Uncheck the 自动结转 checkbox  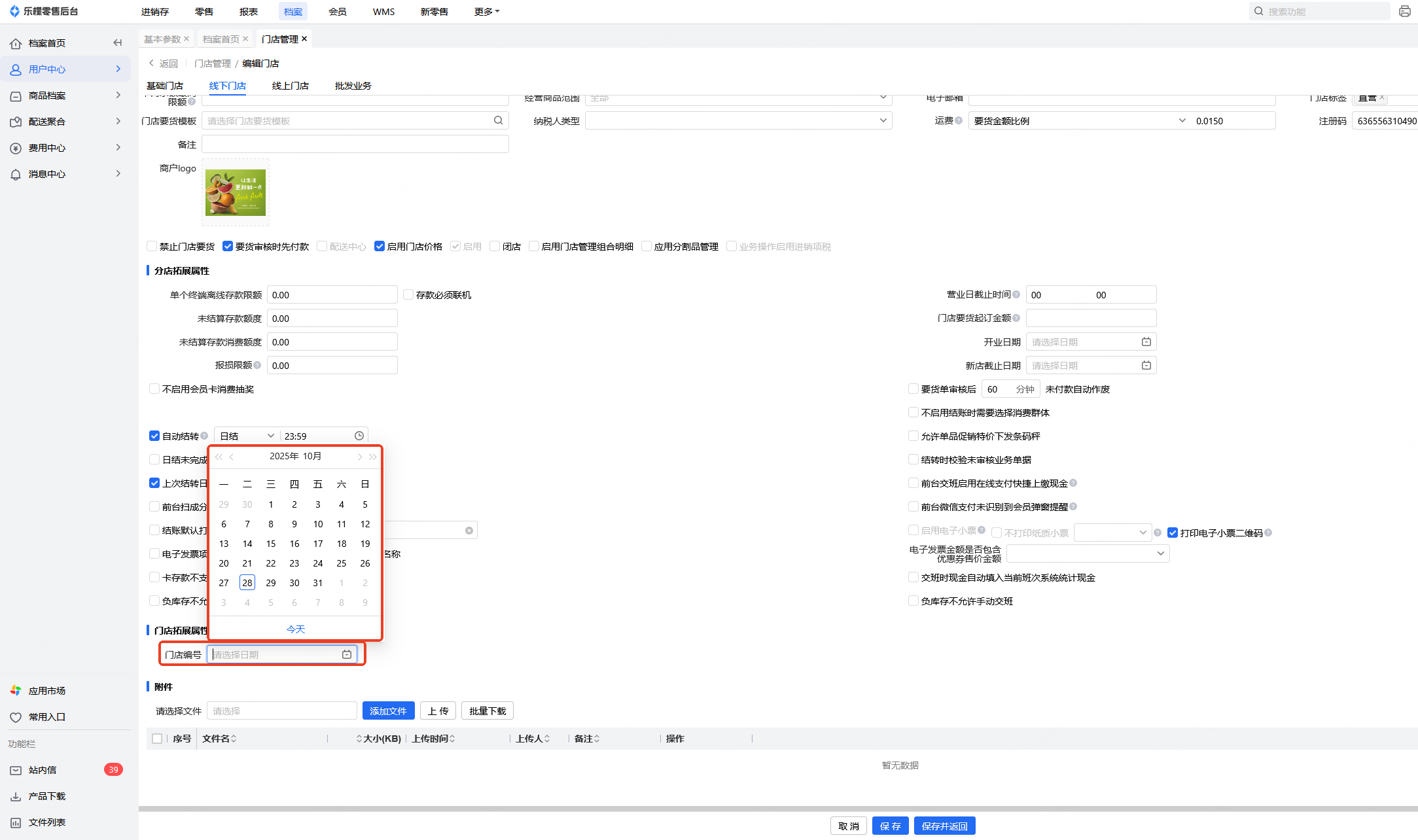154,436
